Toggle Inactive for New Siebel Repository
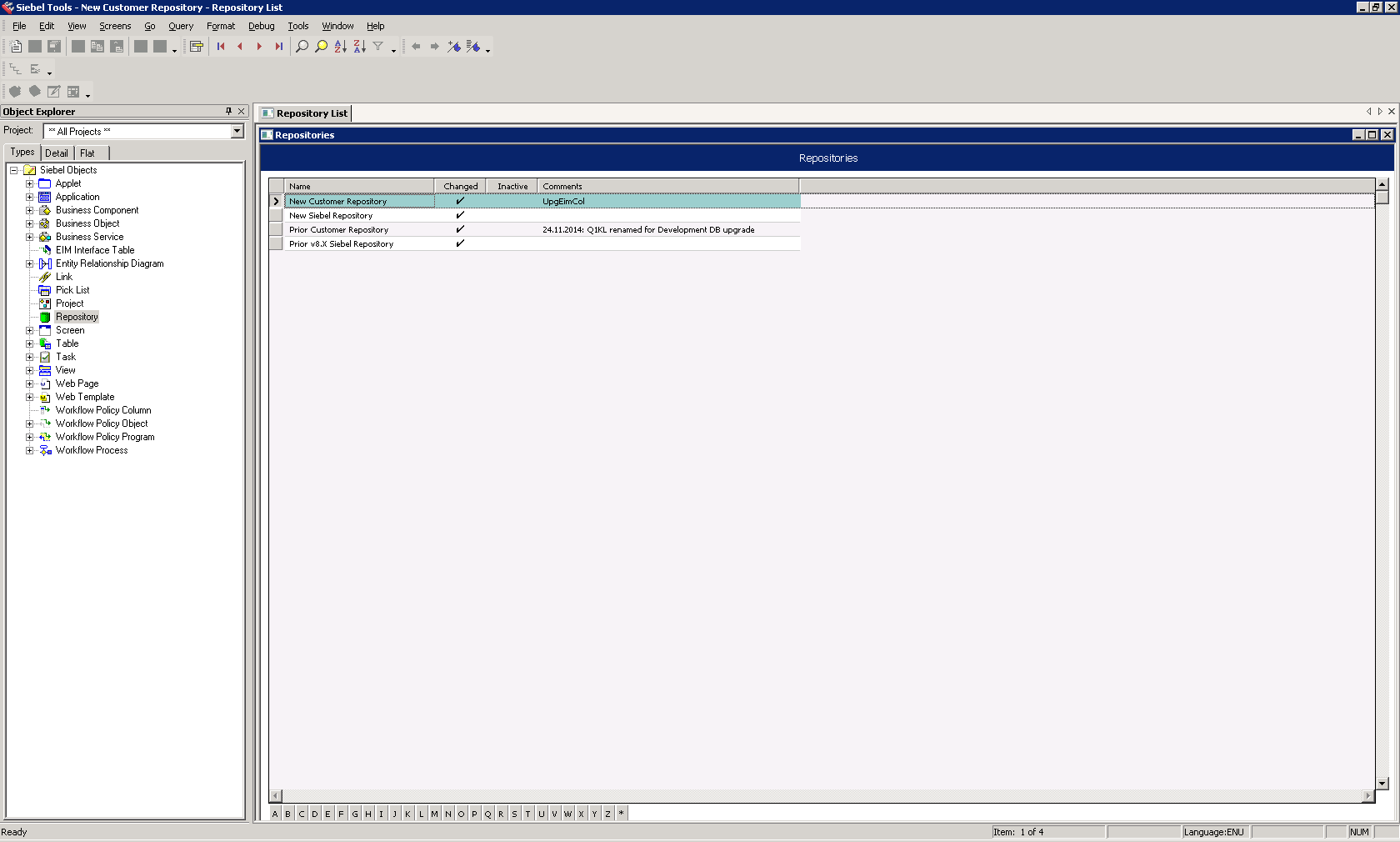Screen dimensions: 1400x842 click(512, 215)
